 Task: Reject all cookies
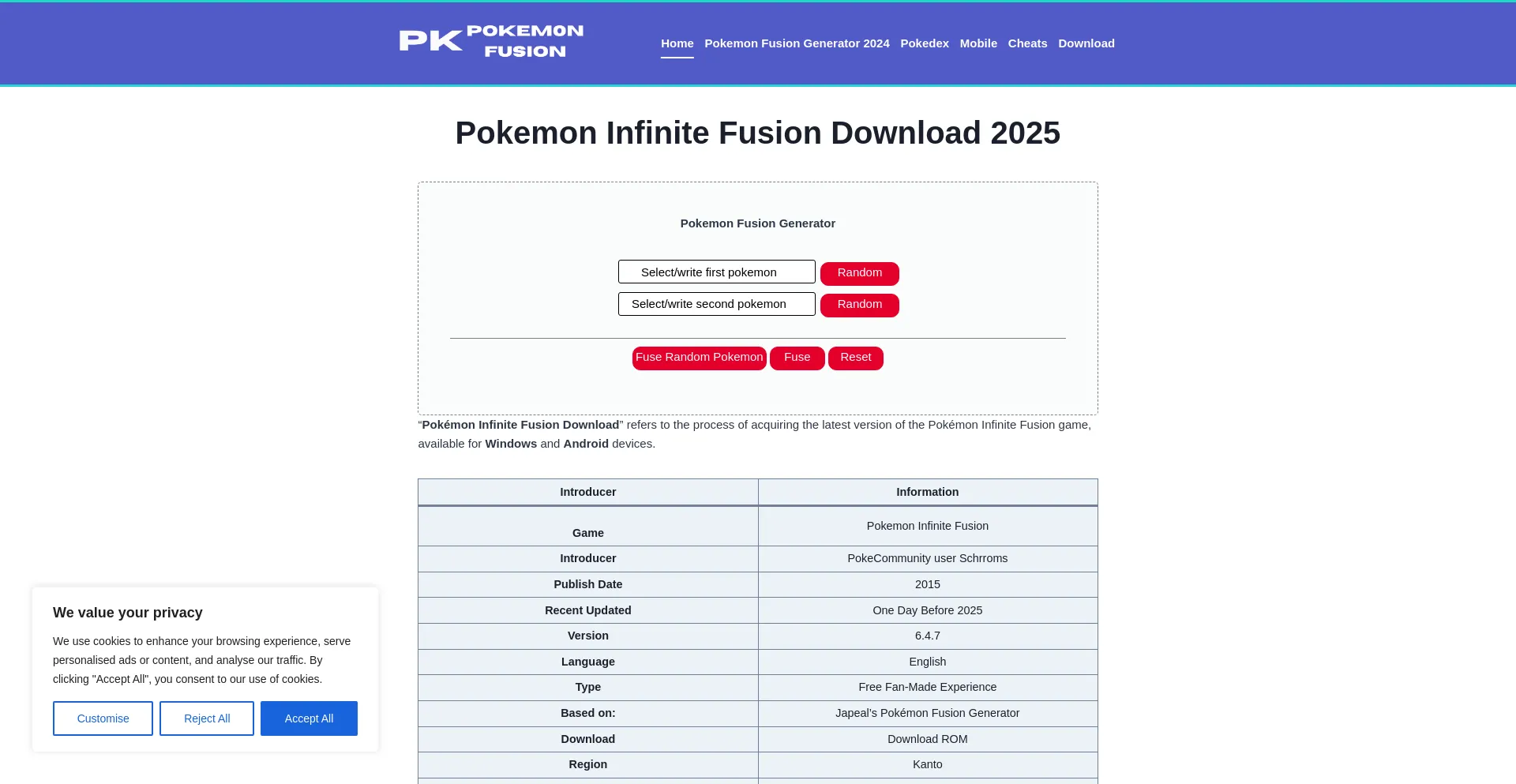click(206, 718)
